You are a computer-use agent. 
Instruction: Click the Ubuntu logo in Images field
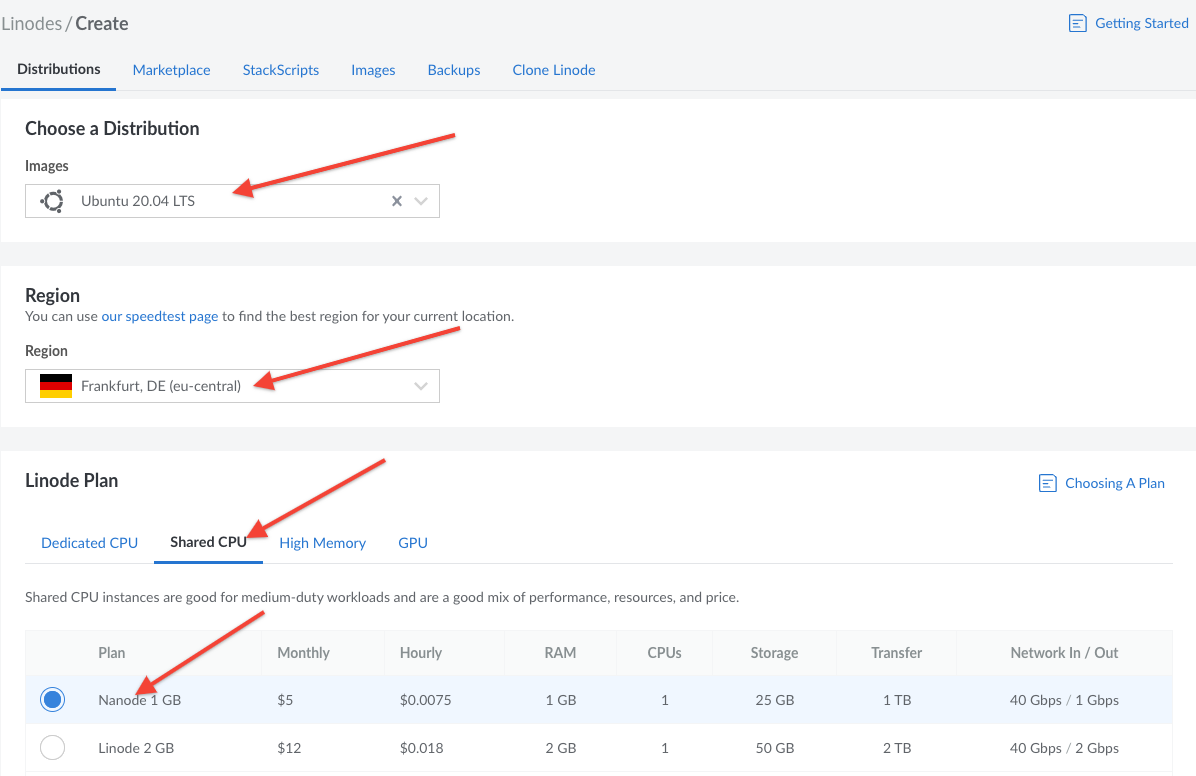[x=52, y=201]
